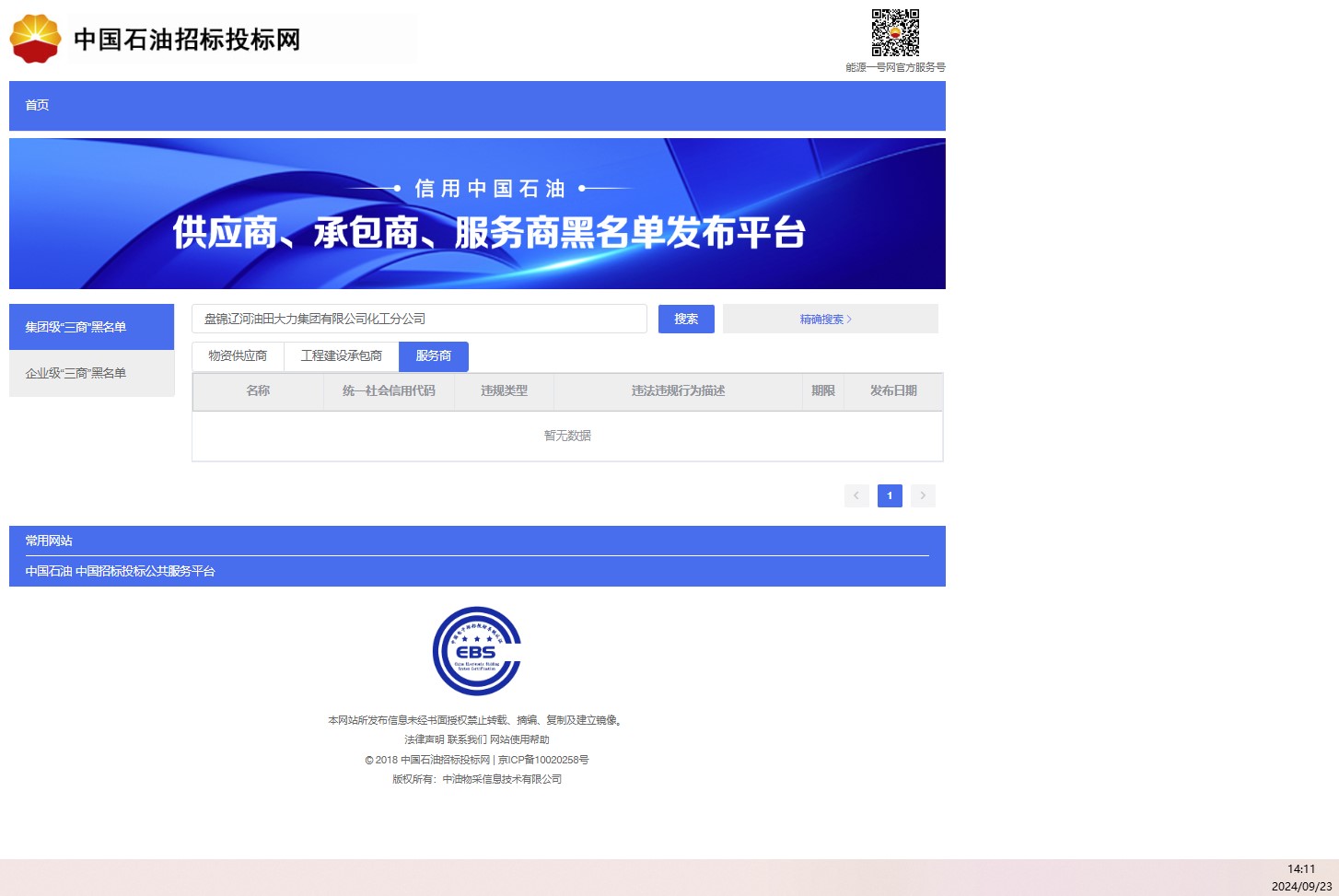
Task: Click the China Petroleum logo icon
Action: (35, 39)
